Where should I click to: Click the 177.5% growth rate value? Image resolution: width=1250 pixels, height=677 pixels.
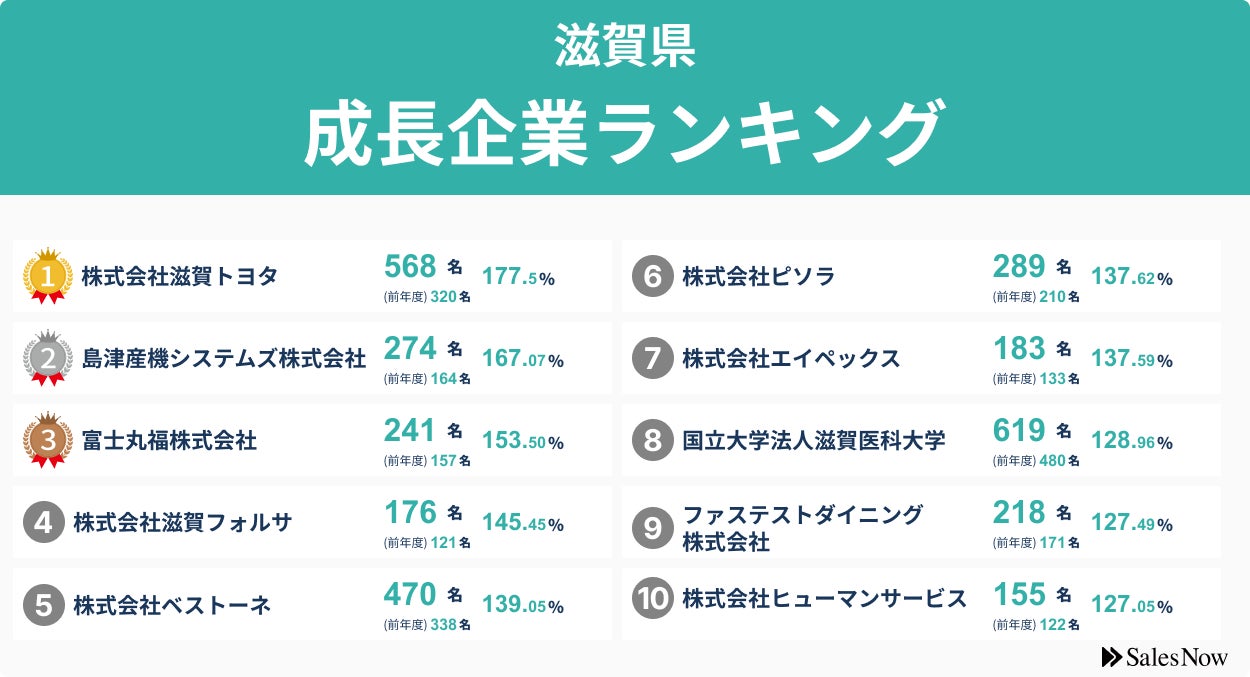(x=518, y=277)
